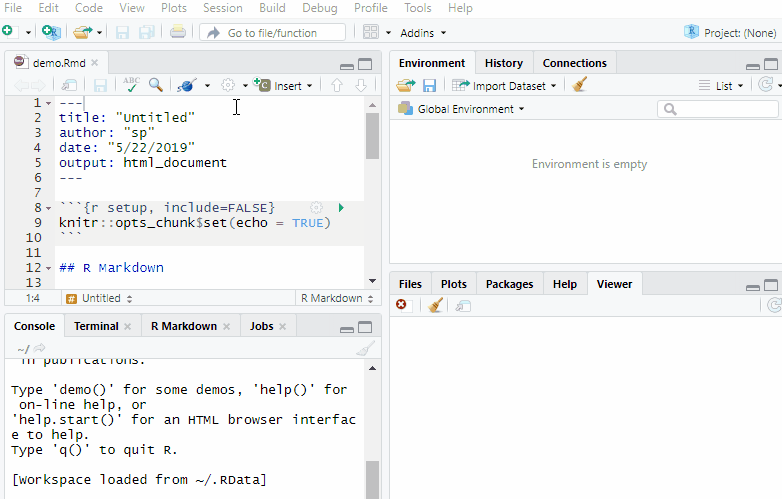Viewport: 782px width, 499px height.
Task: Click the Open File folder icon
Action: [82, 32]
